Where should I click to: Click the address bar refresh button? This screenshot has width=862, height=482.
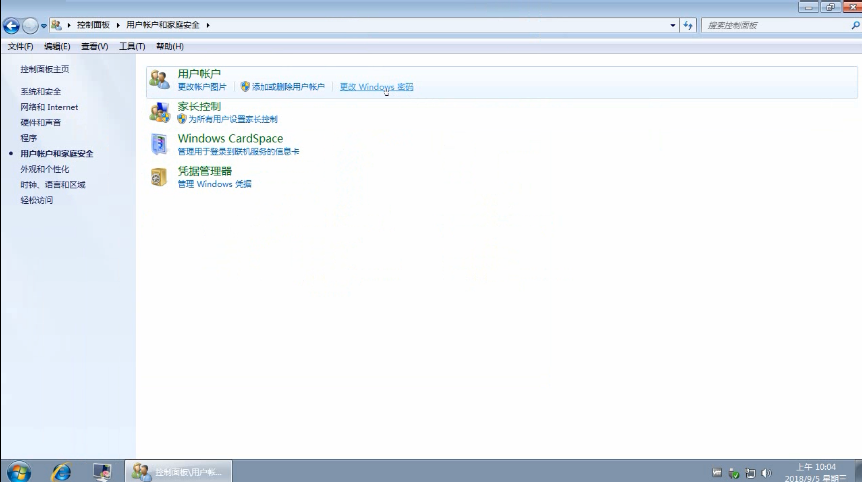pos(688,25)
